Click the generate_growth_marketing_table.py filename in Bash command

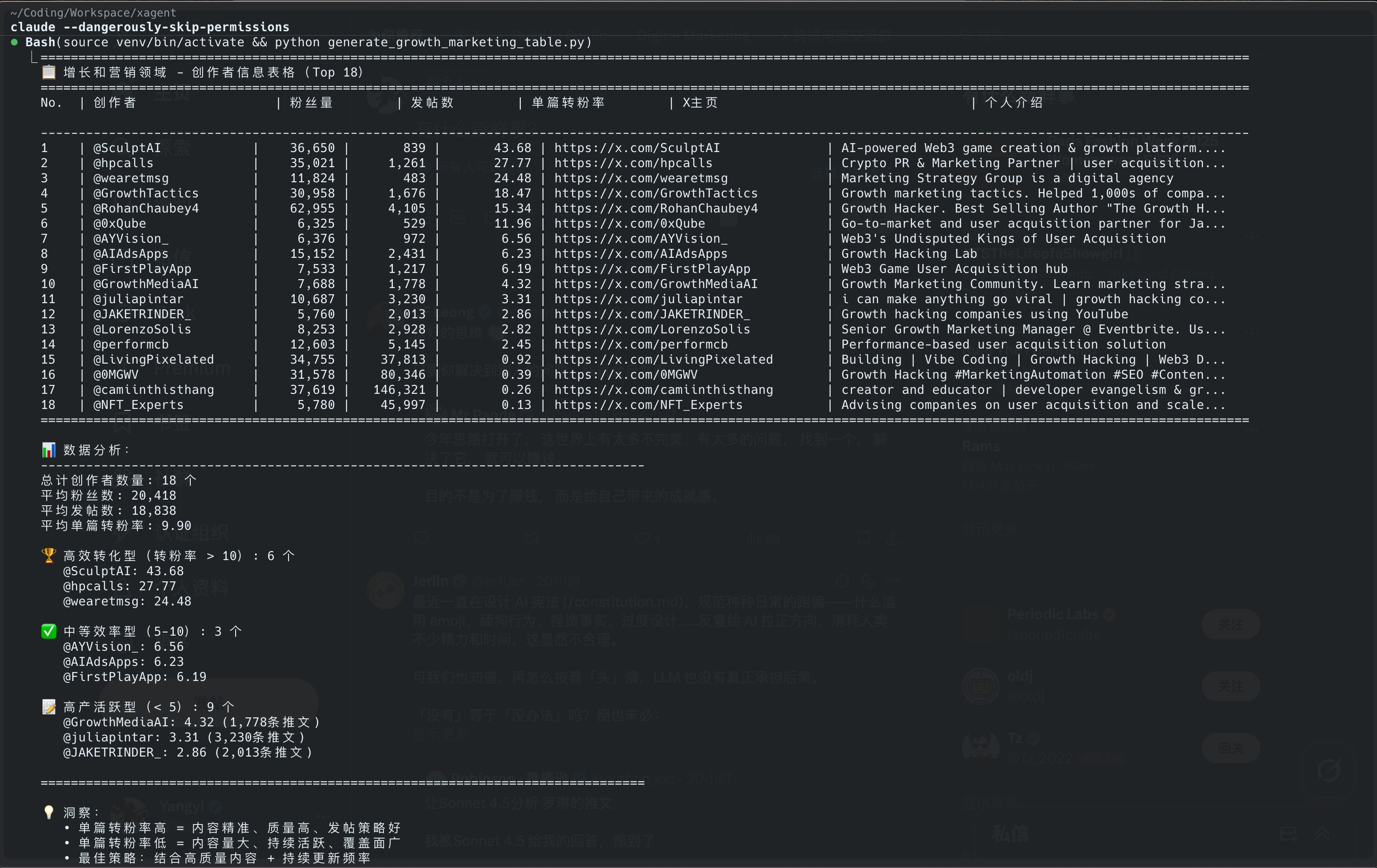pos(456,42)
